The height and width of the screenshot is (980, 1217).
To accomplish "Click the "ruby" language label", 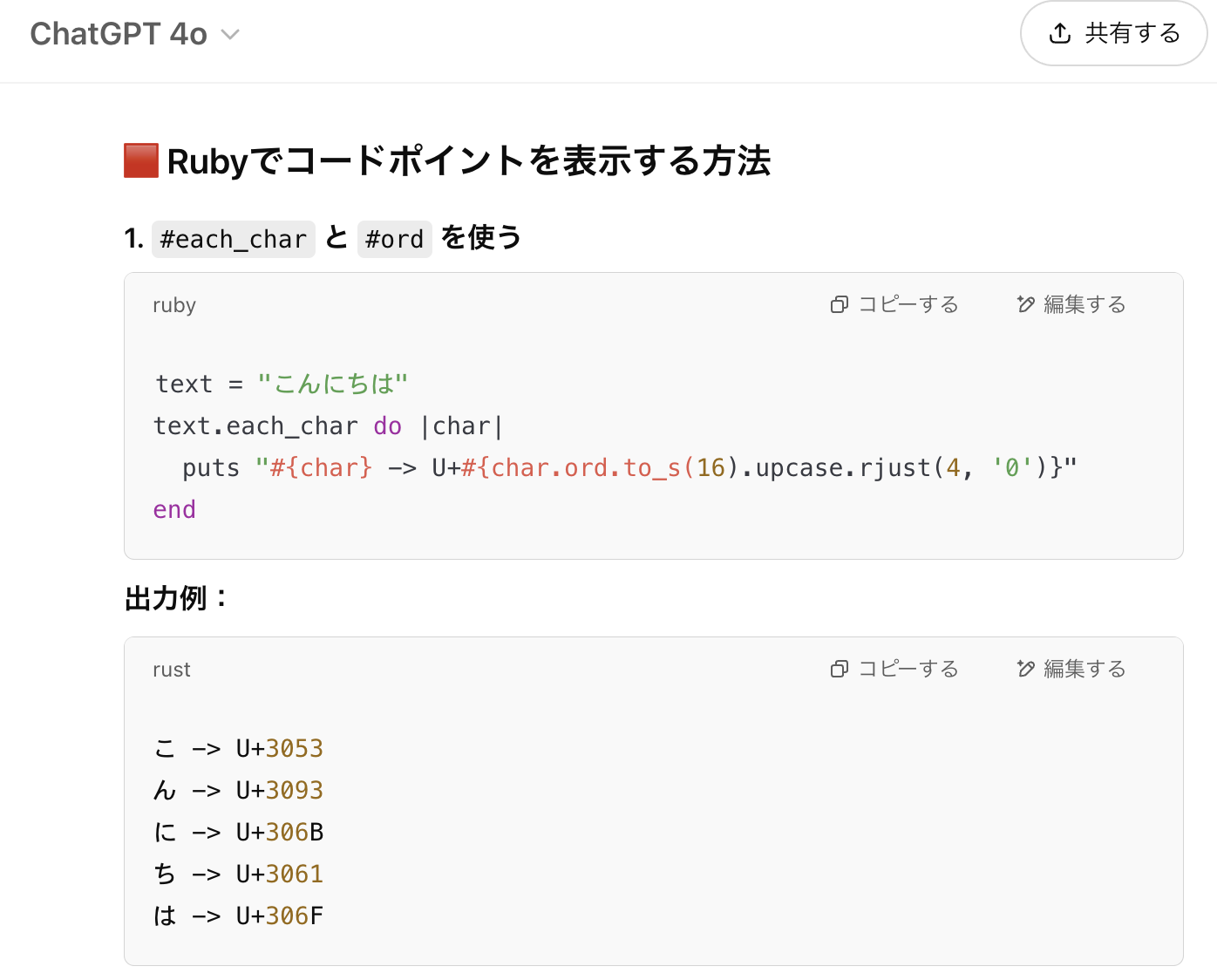I will [x=174, y=305].
